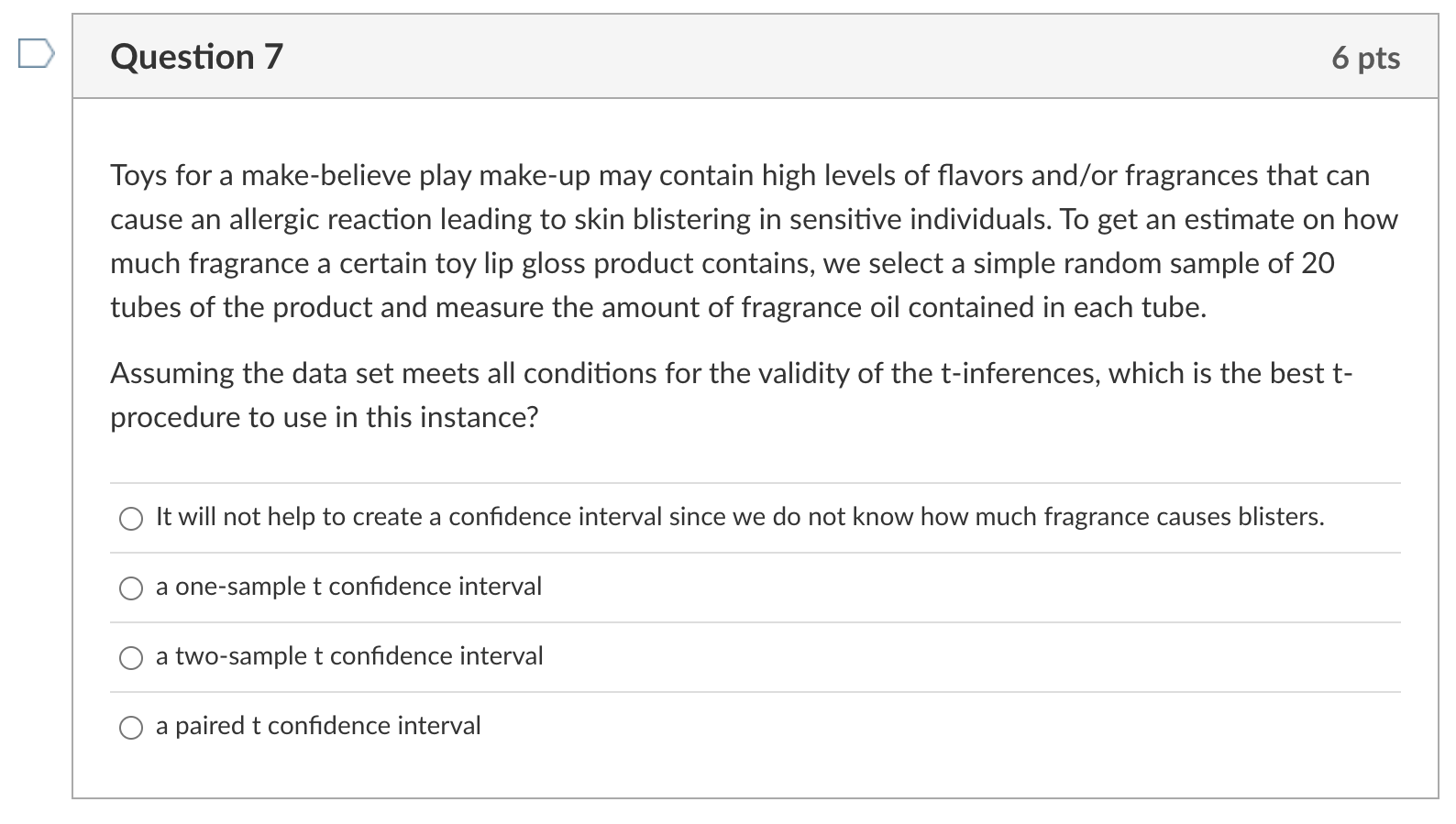Screen dimensions: 1456x824
Task: Choose the answer about not knowing fragrance blister levels
Action: click(x=131, y=519)
